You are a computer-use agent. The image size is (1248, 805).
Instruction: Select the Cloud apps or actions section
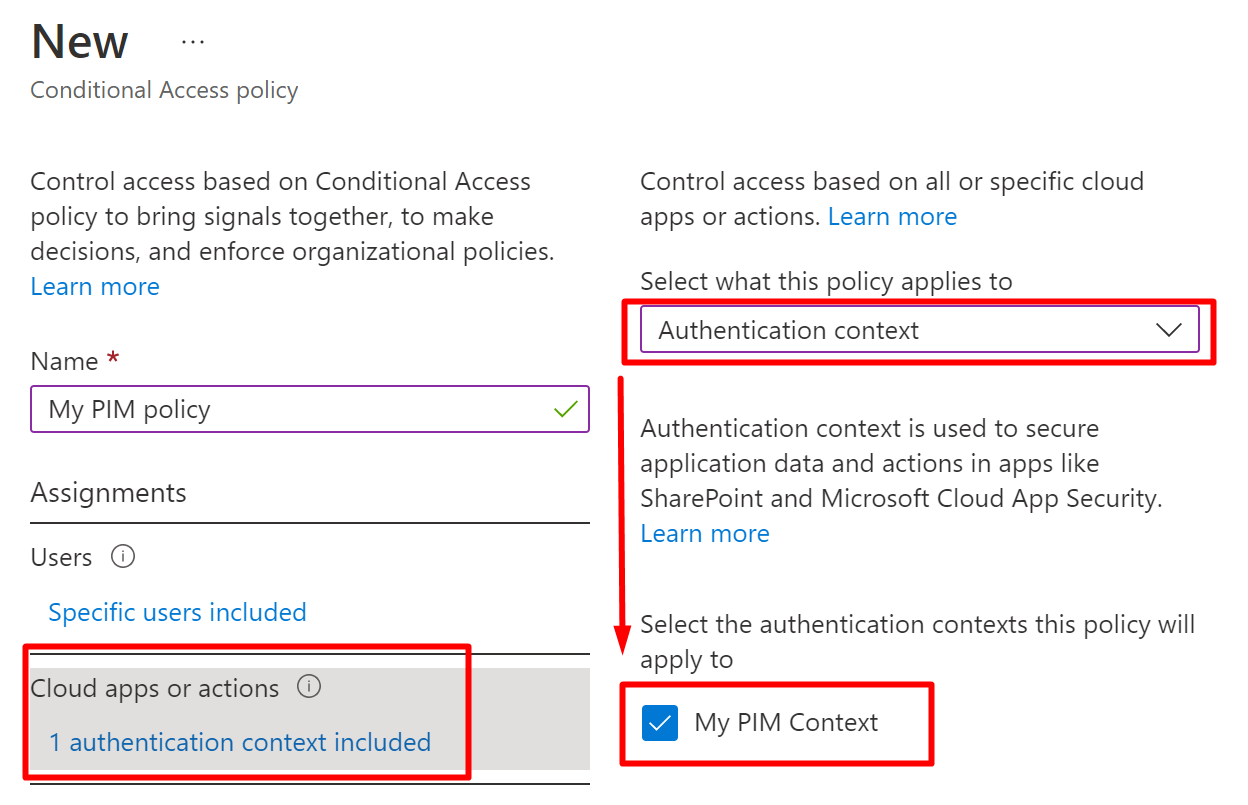coord(155,689)
